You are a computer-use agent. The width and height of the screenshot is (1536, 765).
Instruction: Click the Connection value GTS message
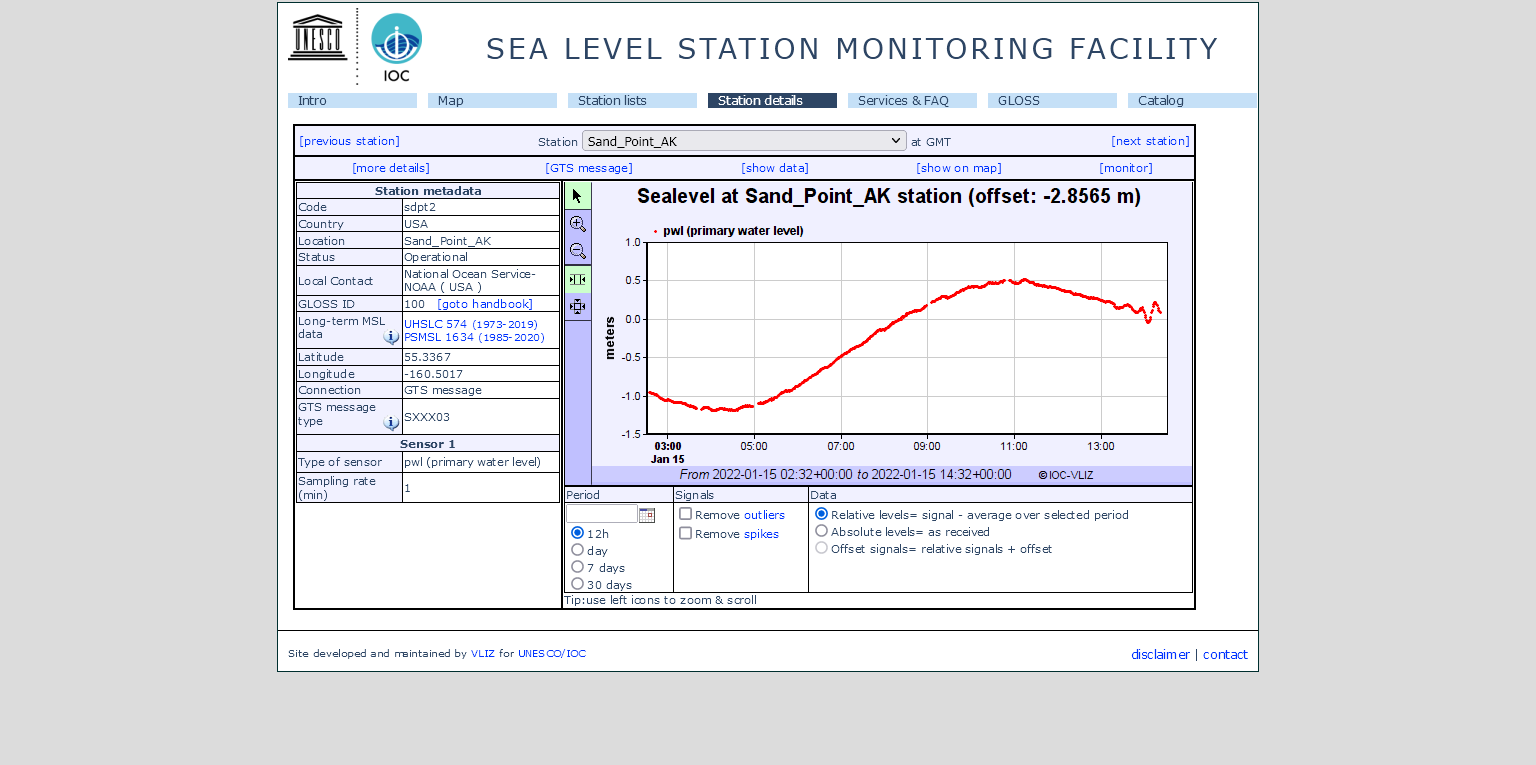(443, 390)
